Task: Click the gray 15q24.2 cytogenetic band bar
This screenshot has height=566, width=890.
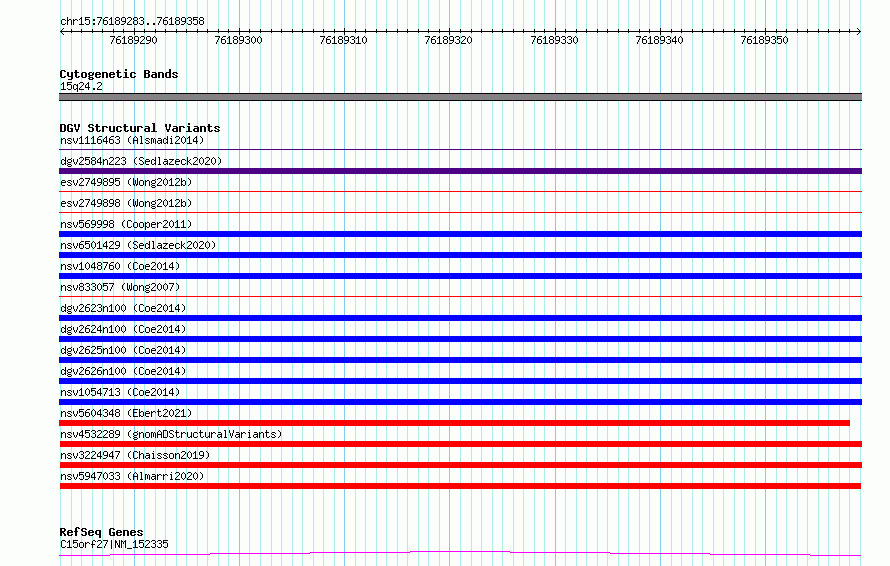Action: tap(460, 97)
